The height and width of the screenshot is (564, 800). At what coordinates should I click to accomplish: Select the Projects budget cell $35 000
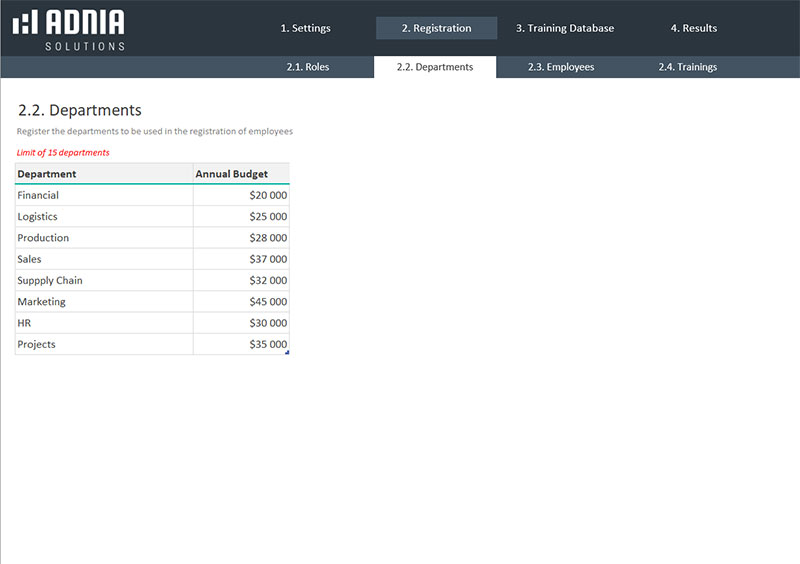[x=241, y=345]
